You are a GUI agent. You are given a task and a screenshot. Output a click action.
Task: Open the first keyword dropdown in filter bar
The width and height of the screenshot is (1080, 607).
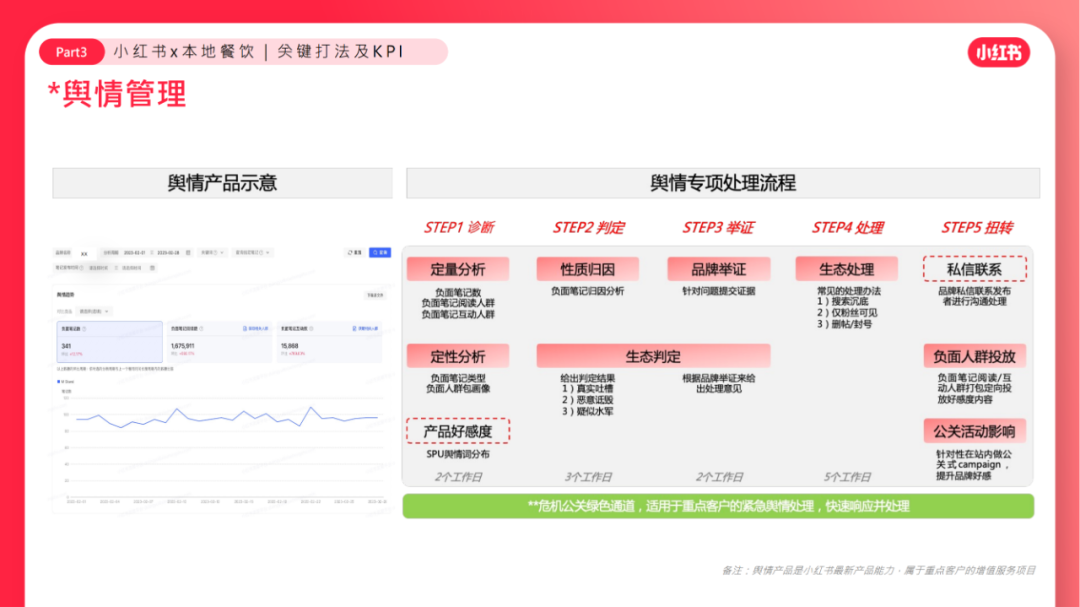tap(213, 253)
